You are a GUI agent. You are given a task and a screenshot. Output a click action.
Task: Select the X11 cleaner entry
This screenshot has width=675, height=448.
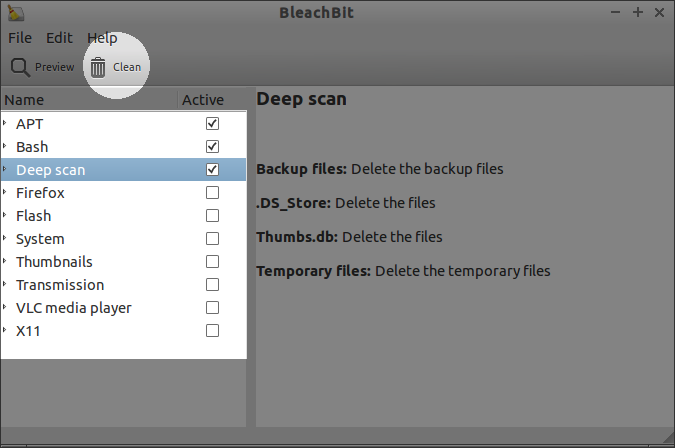click(29, 331)
